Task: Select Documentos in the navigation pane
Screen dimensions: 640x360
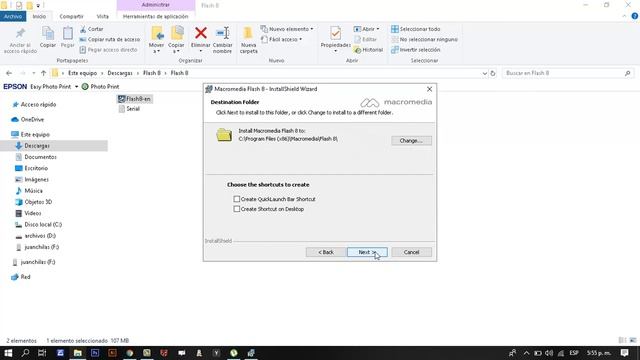Action: 36,157
